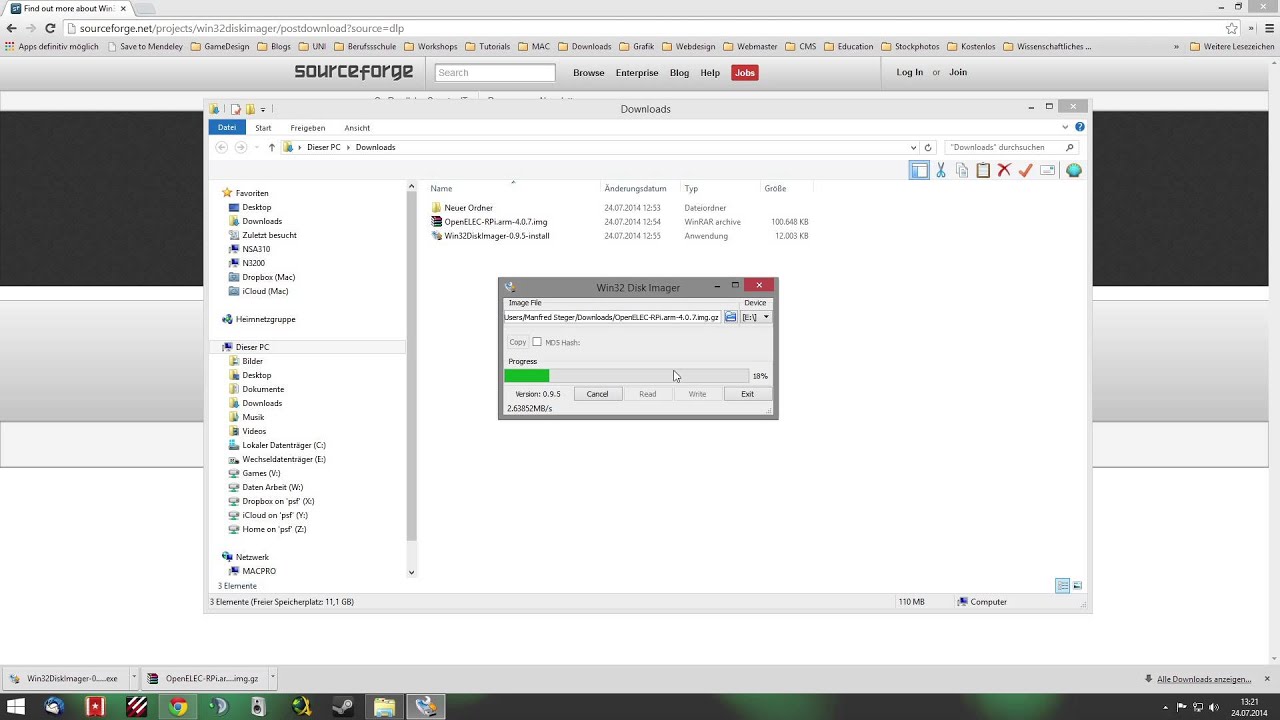Click Alle Downloads anzeigen link
This screenshot has width=1280, height=720.
(x=1204, y=679)
